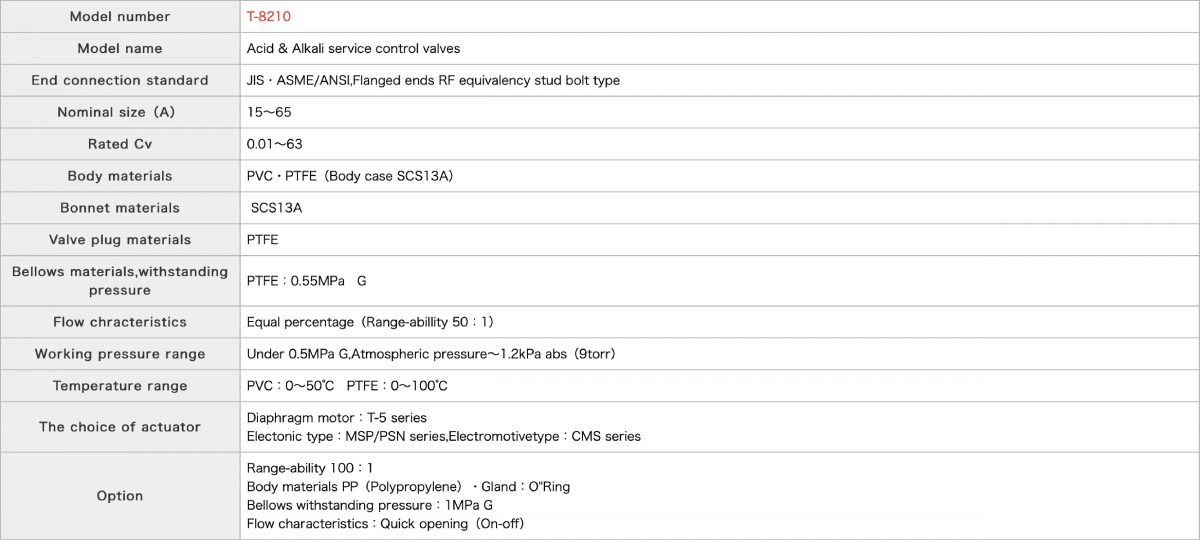1200x540 pixels.
Task: Click the Working pressure range label
Action: pyautogui.click(x=120, y=354)
